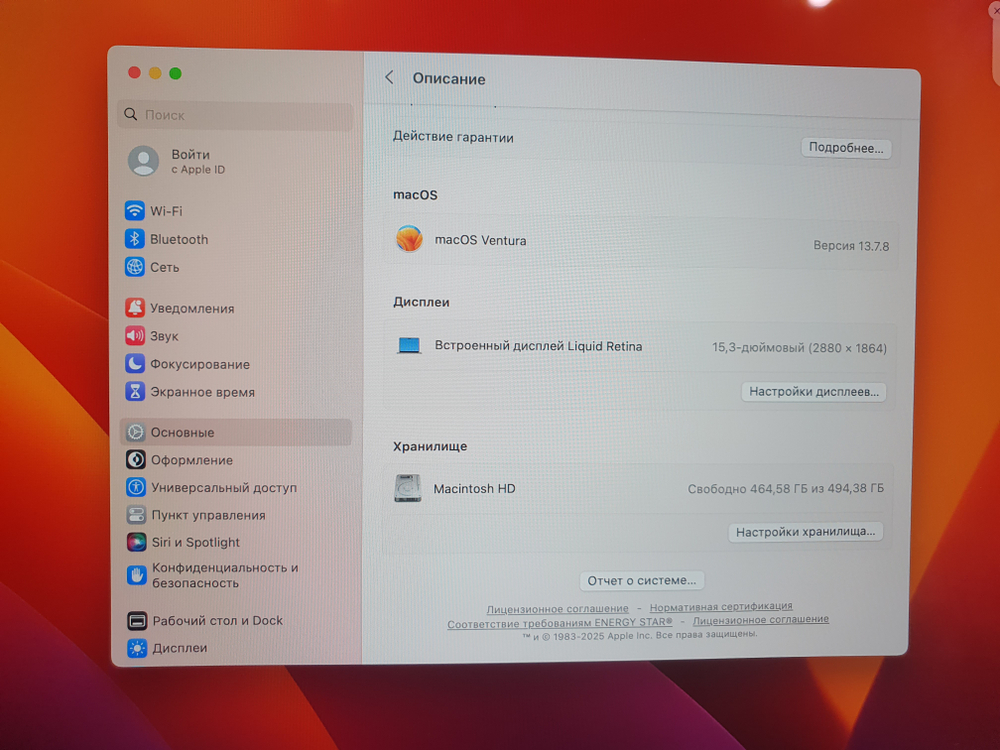Click the red close window button
Screen dimensions: 1000x750
134,72
